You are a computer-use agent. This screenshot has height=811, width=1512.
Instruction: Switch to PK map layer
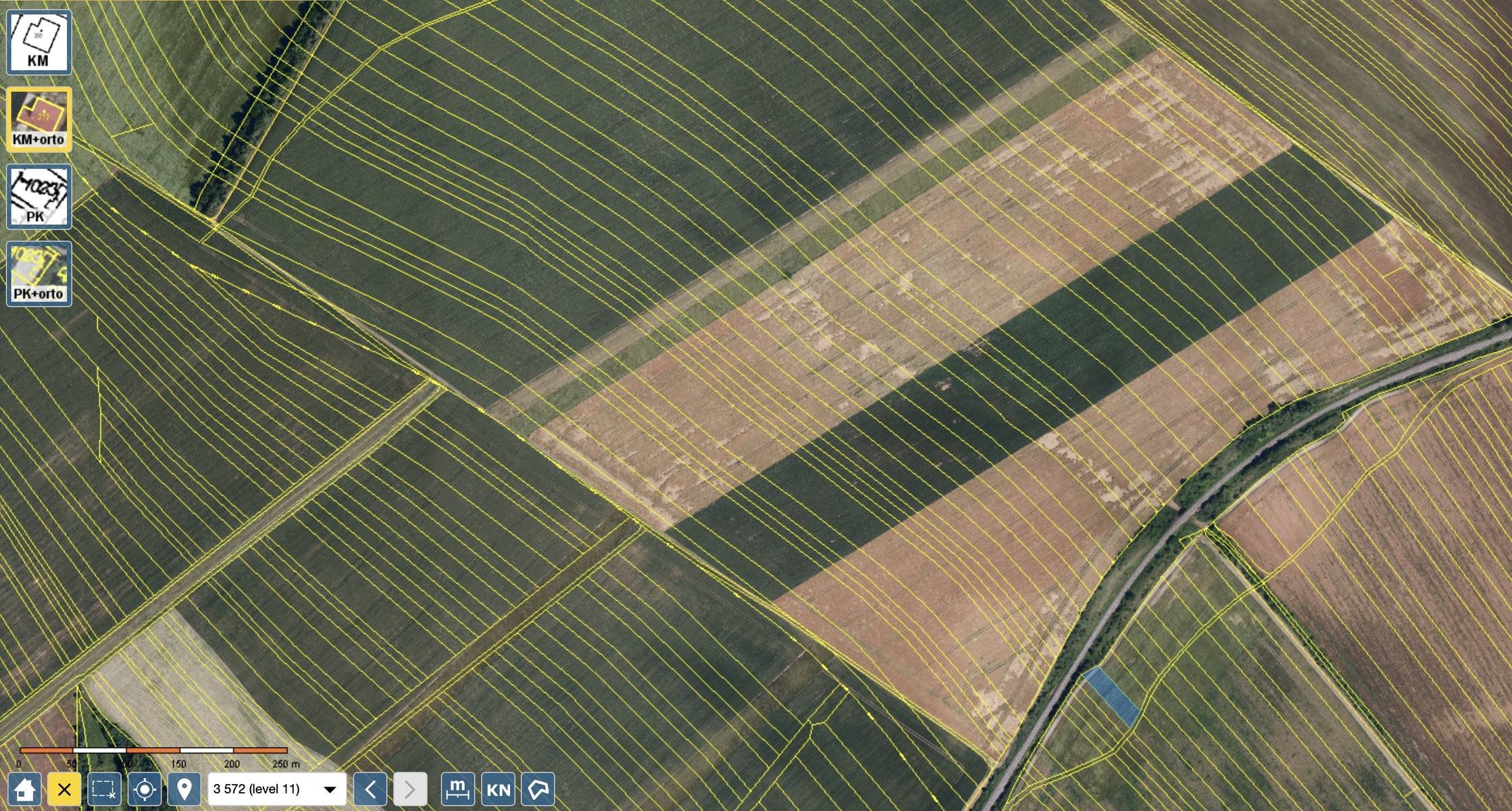[39, 196]
